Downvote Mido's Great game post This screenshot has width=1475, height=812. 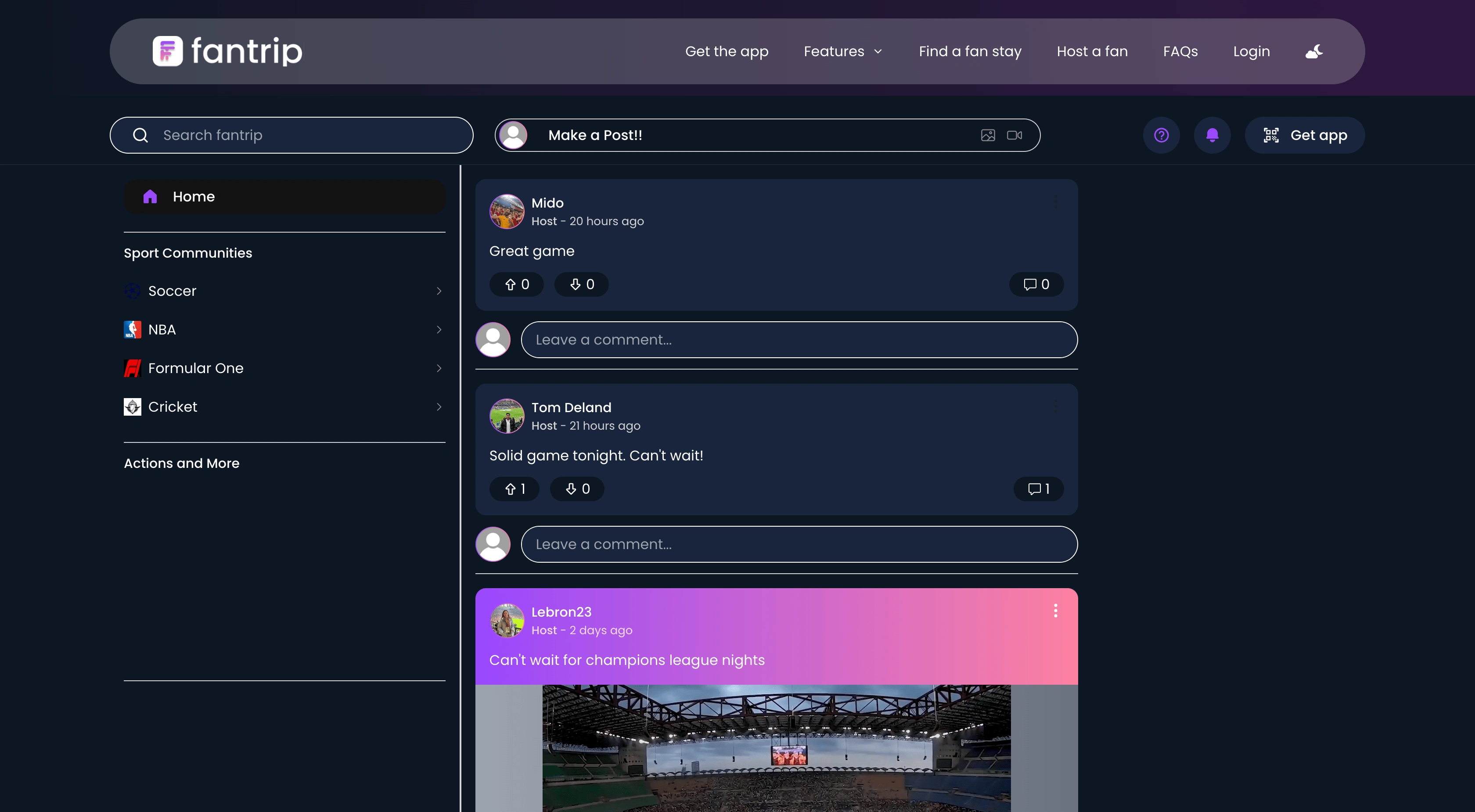tap(581, 284)
